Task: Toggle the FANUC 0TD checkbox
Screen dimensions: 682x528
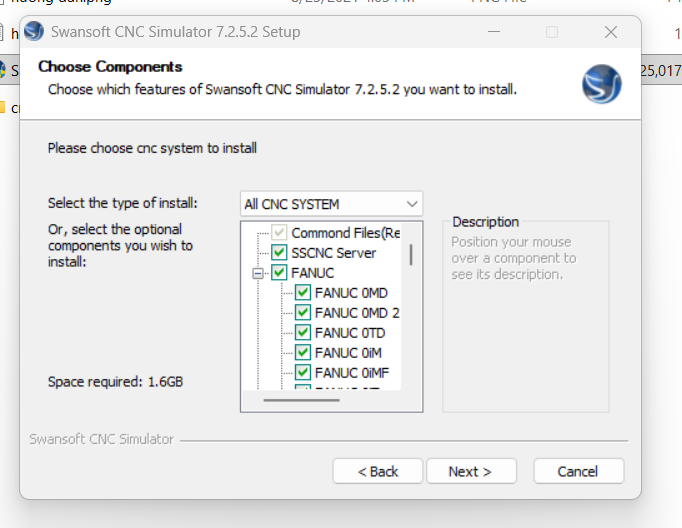Action: 303,333
